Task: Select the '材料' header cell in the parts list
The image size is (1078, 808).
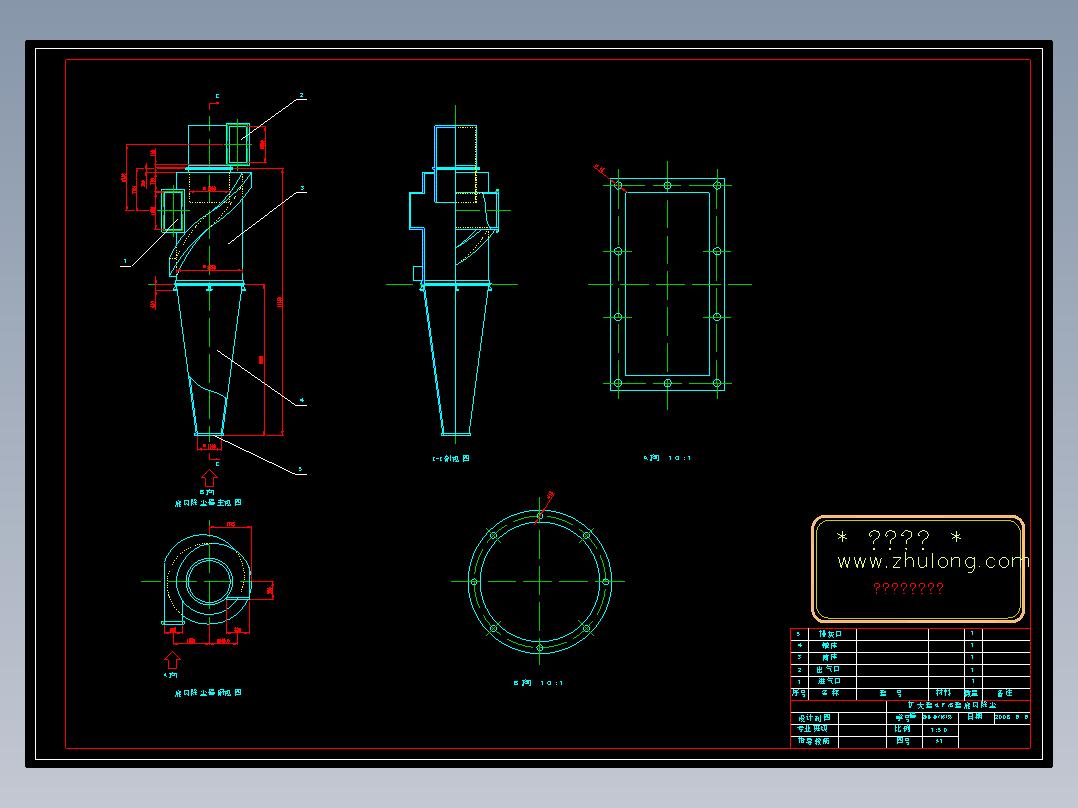Action: (x=944, y=693)
